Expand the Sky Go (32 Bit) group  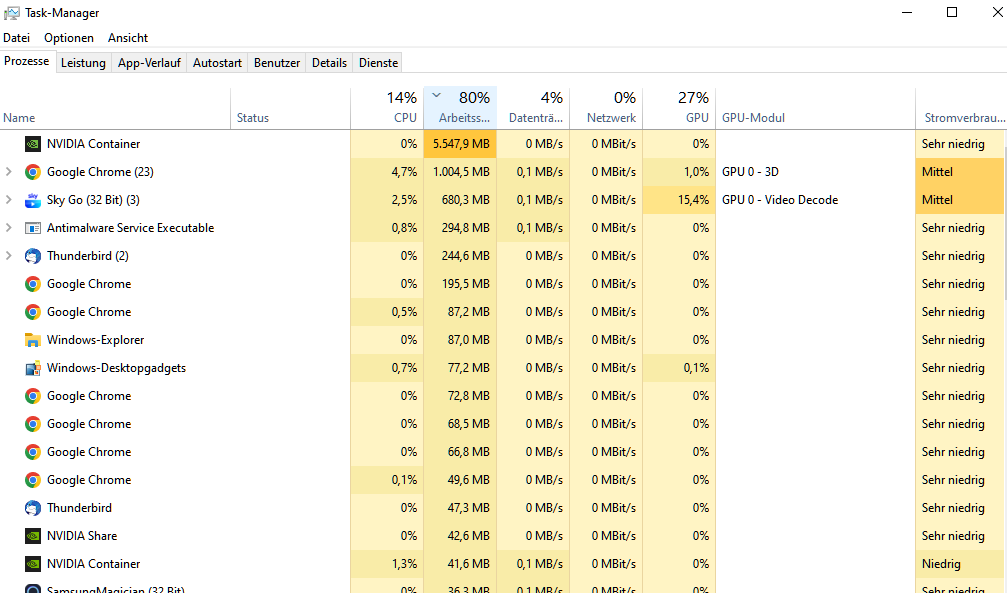(x=9, y=200)
